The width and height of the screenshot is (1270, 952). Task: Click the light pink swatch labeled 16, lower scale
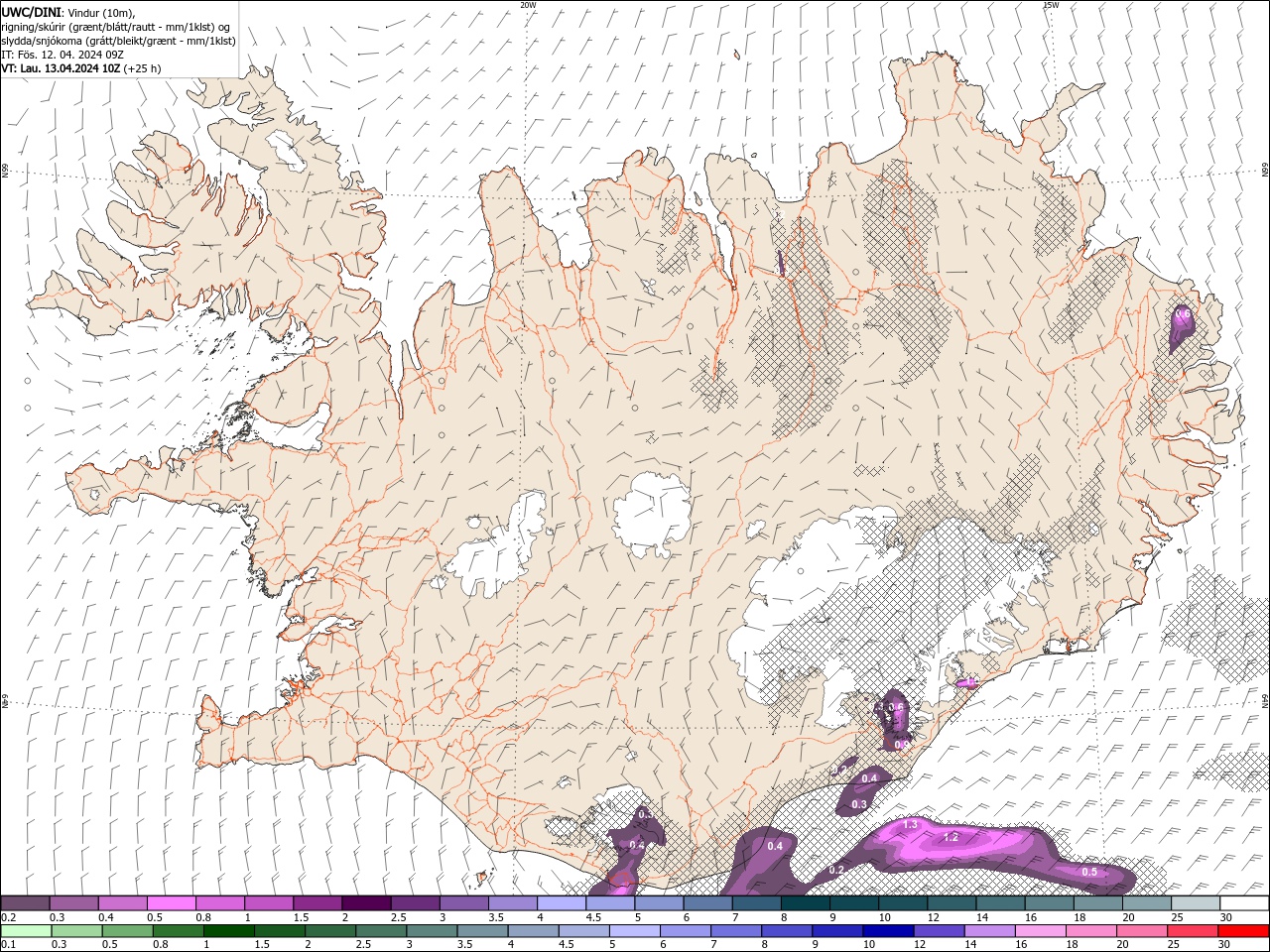click(1039, 931)
